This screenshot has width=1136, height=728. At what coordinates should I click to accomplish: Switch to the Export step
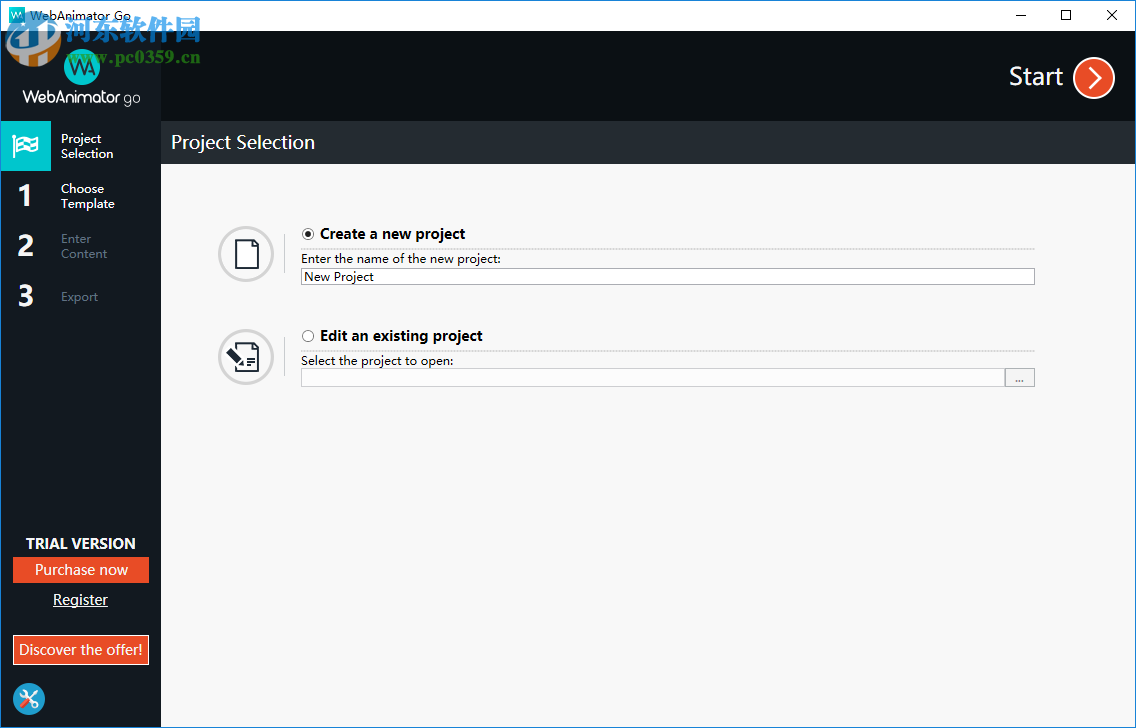click(79, 297)
